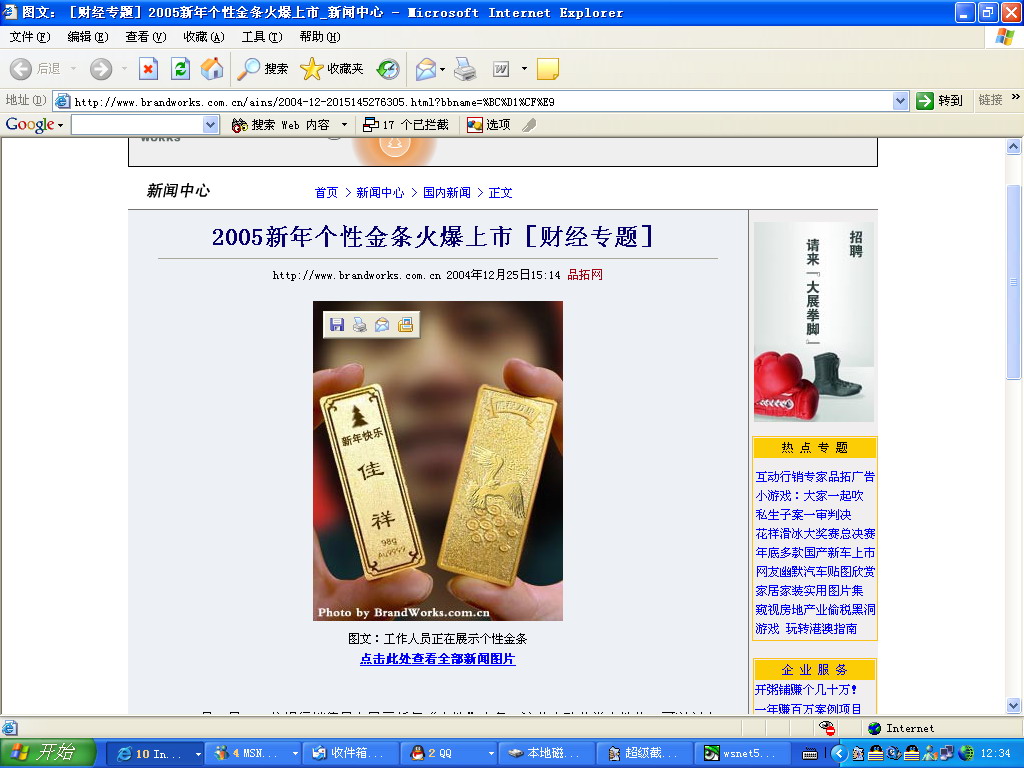The width and height of the screenshot is (1024, 768).
Task: Open the History panel icon
Action: [x=388, y=69]
